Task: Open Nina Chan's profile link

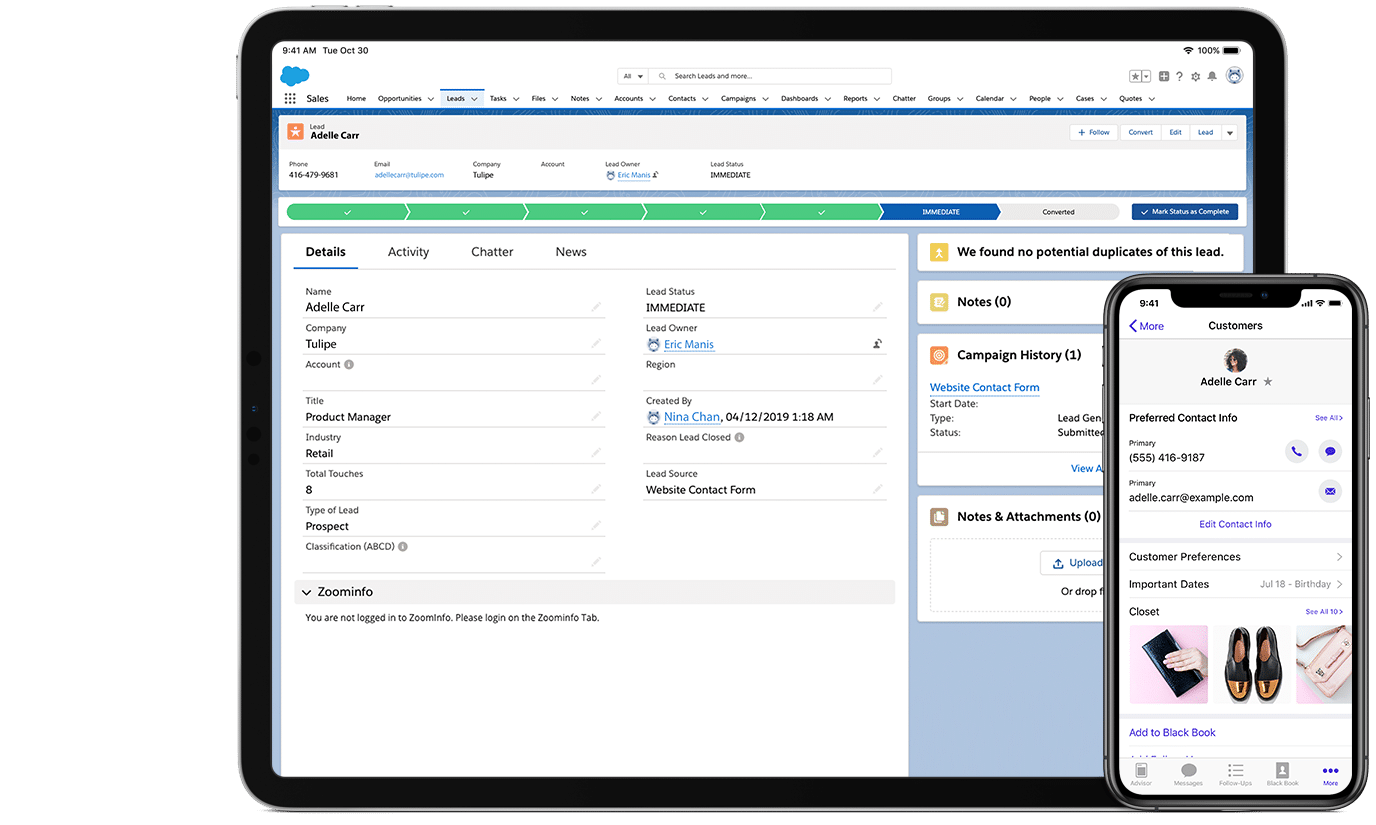Action: 692,416
